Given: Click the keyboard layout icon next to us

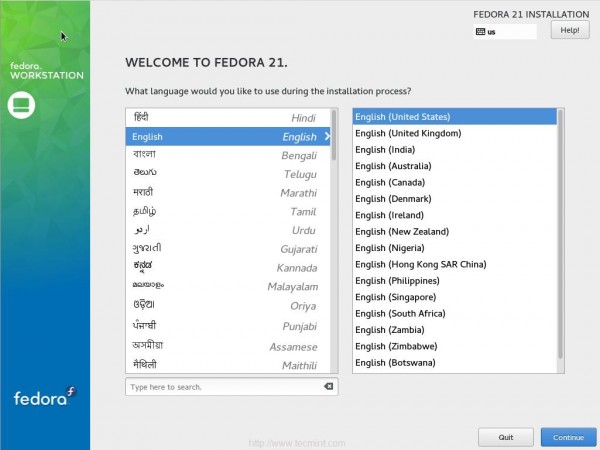Looking at the screenshot, I should tap(480, 32).
